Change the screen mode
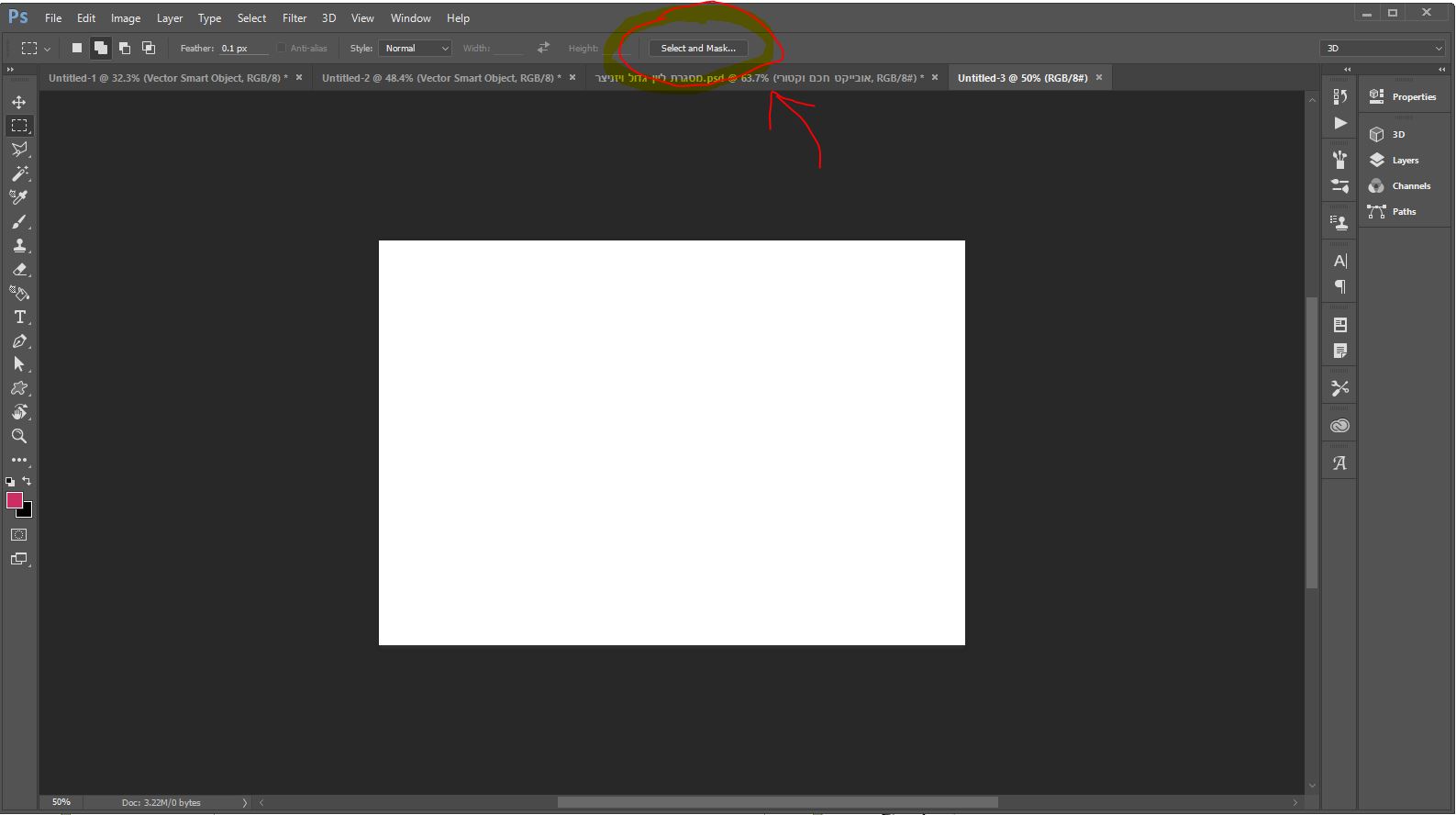 (x=19, y=559)
